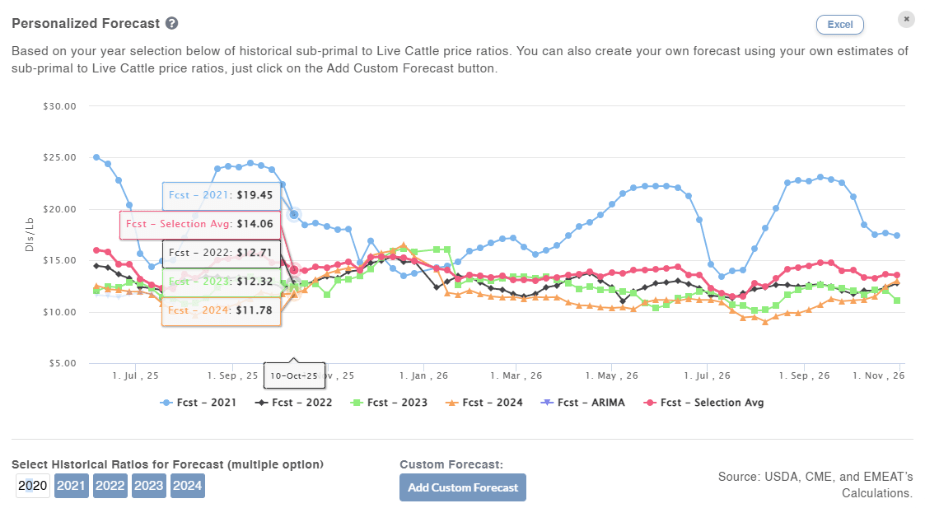Toggle Fcst - 2021 legend series
The width and height of the screenshot is (925, 508).
pyautogui.click(x=201, y=402)
